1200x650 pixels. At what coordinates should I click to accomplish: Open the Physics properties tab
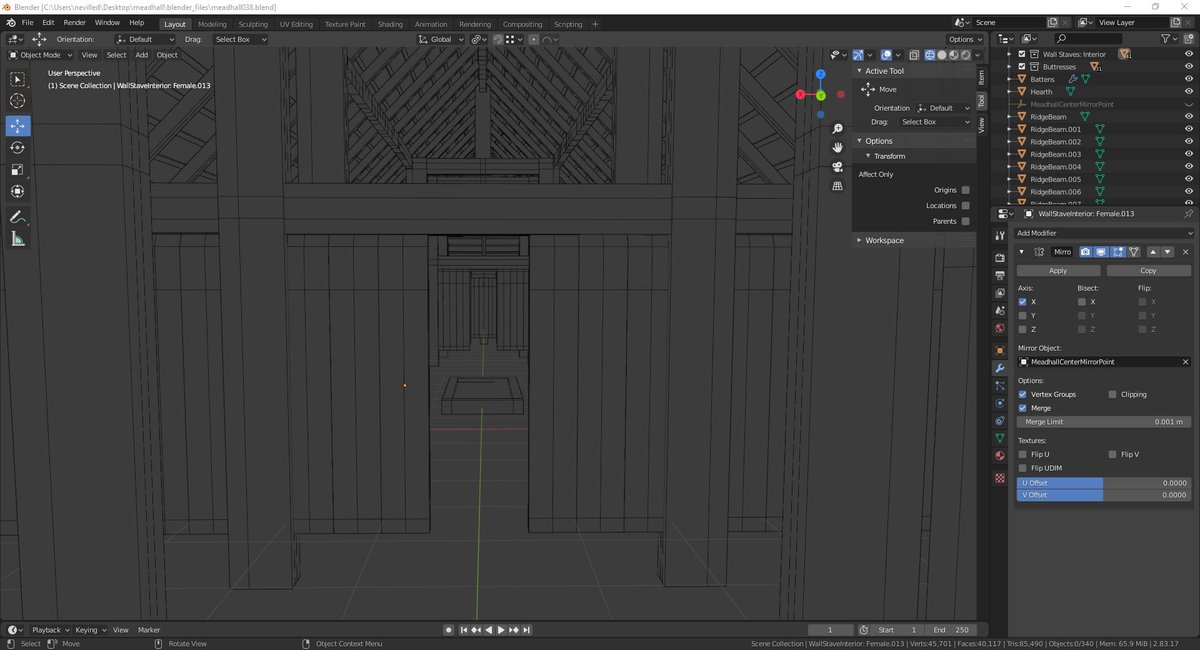pyautogui.click(x=999, y=403)
